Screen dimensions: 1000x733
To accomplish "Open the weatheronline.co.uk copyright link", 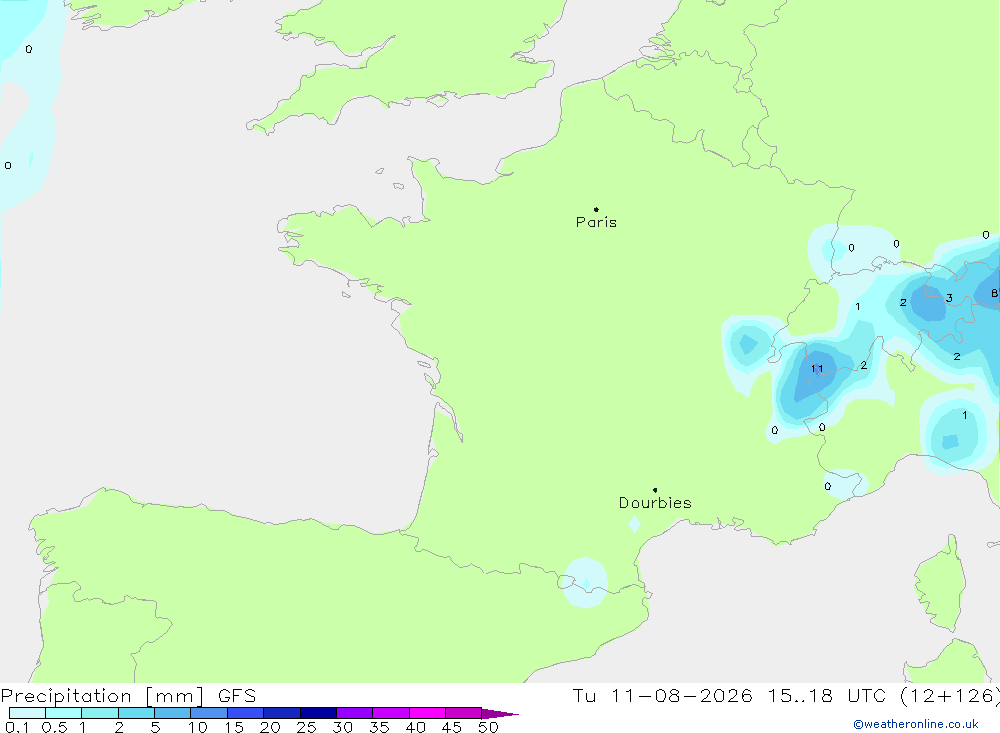I will click(916, 724).
